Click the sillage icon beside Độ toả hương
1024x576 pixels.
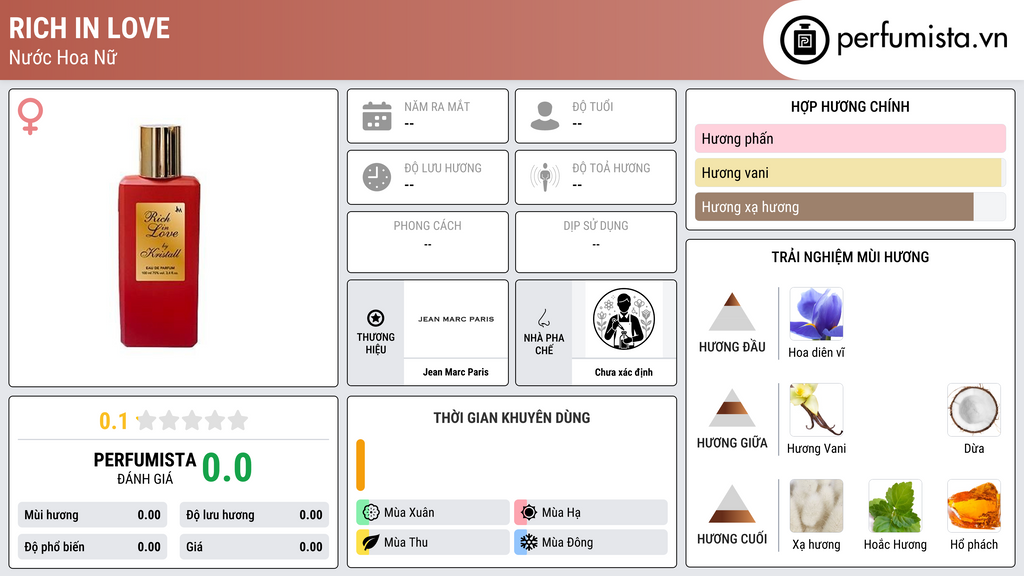tap(545, 177)
